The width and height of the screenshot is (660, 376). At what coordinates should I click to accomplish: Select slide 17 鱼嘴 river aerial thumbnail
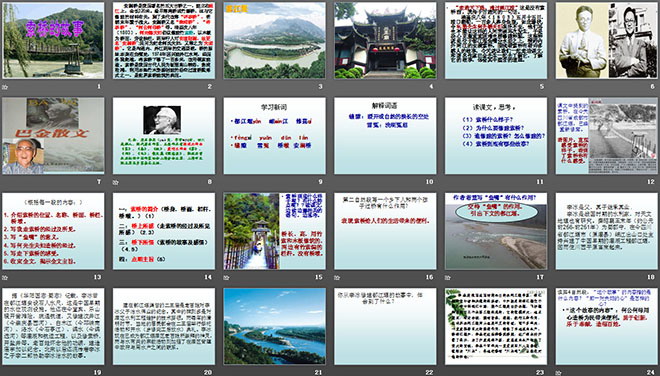tap(496, 231)
